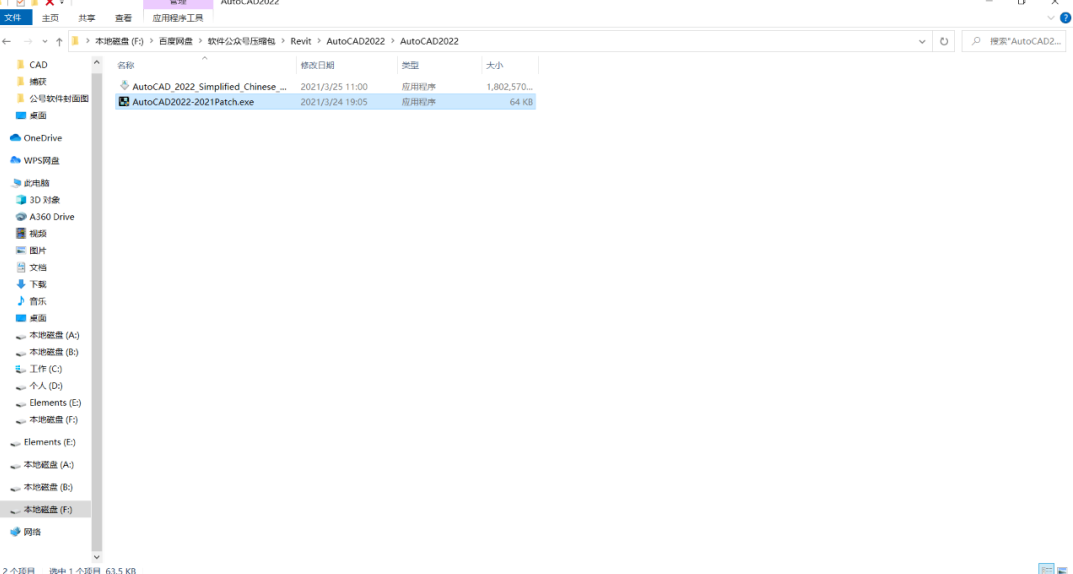Open Help with the blue question icon

tap(1067, 17)
